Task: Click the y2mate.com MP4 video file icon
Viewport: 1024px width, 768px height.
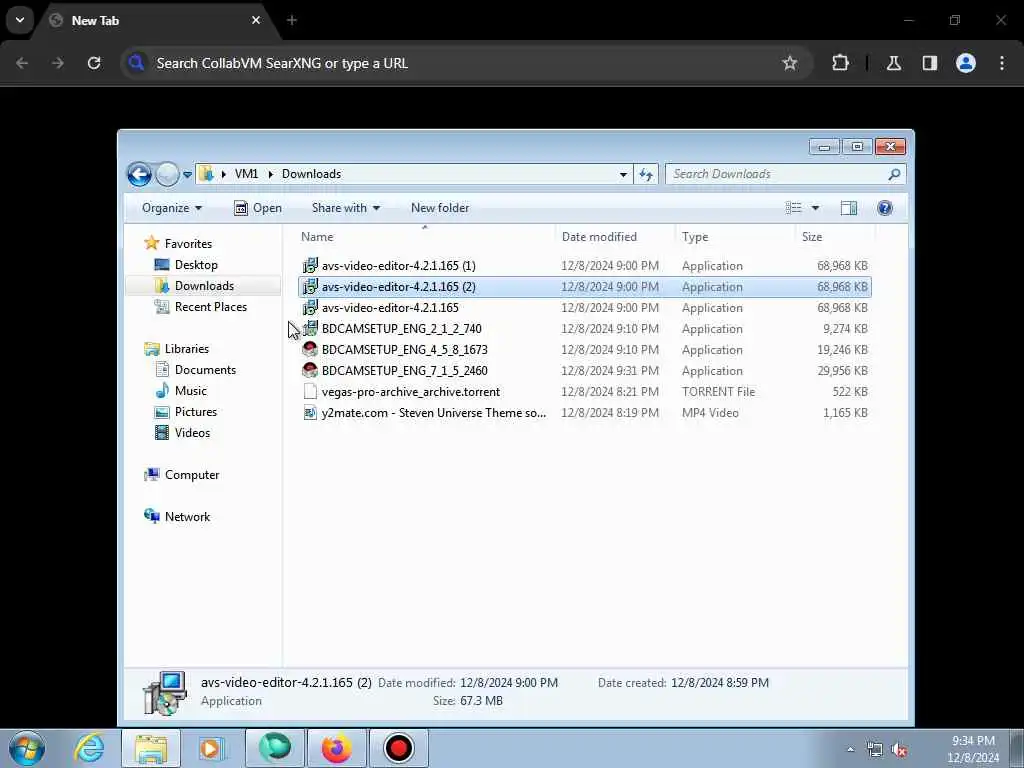Action: 310,413
